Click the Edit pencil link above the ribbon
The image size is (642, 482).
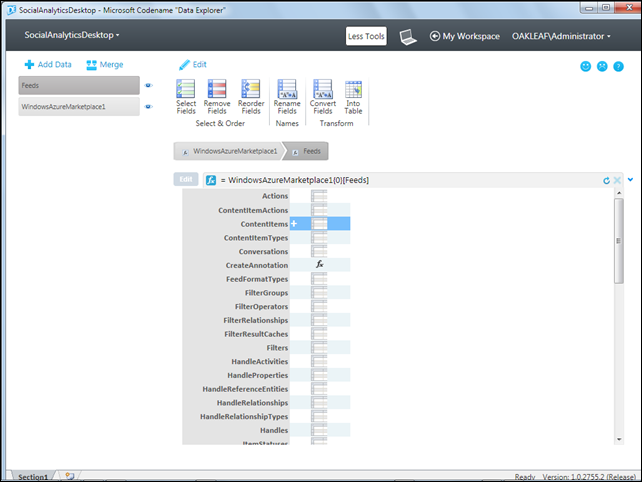[193, 64]
